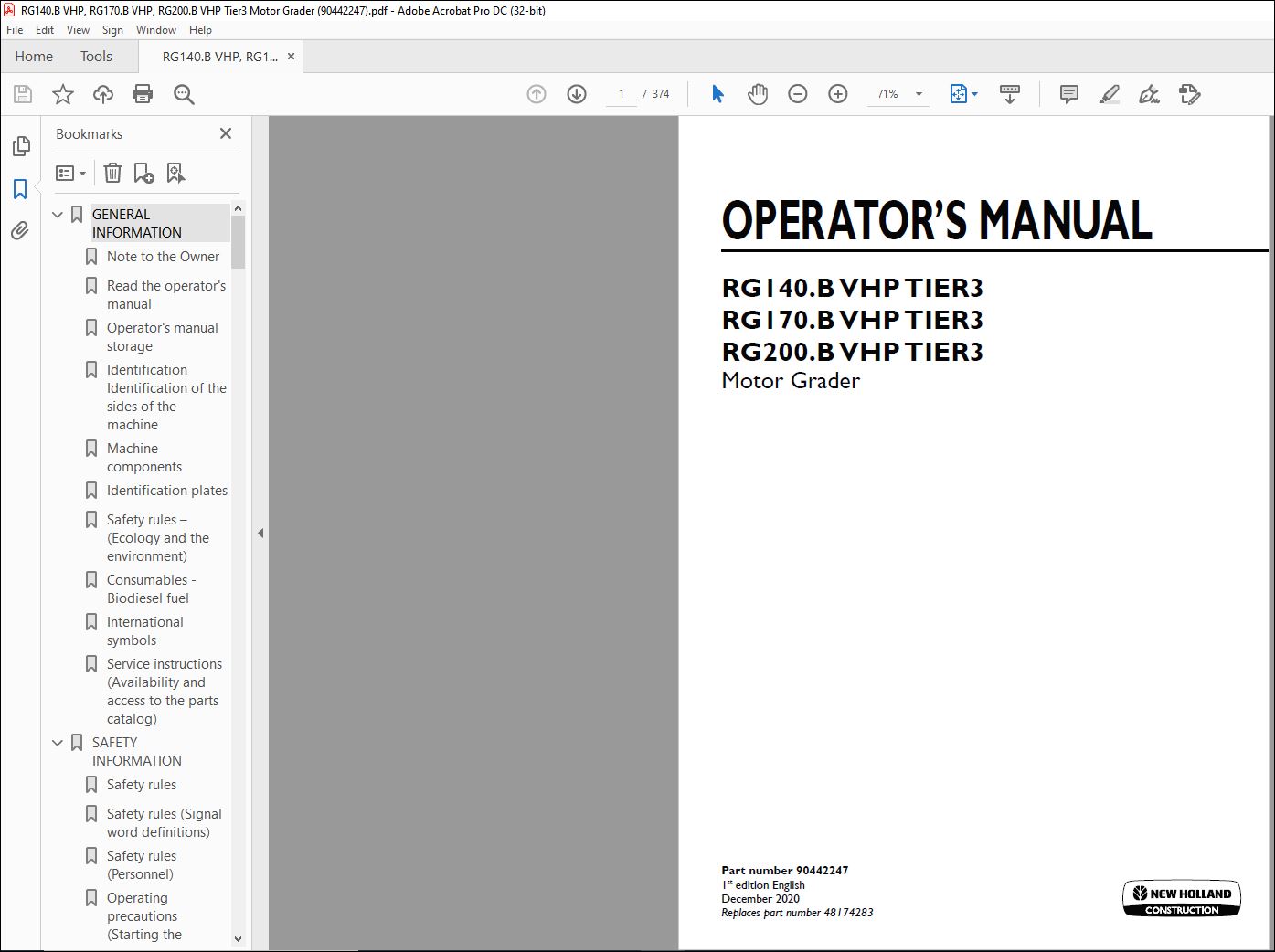This screenshot has width=1275, height=952.
Task: Click the Stamp tool icon
Action: click(x=1189, y=94)
